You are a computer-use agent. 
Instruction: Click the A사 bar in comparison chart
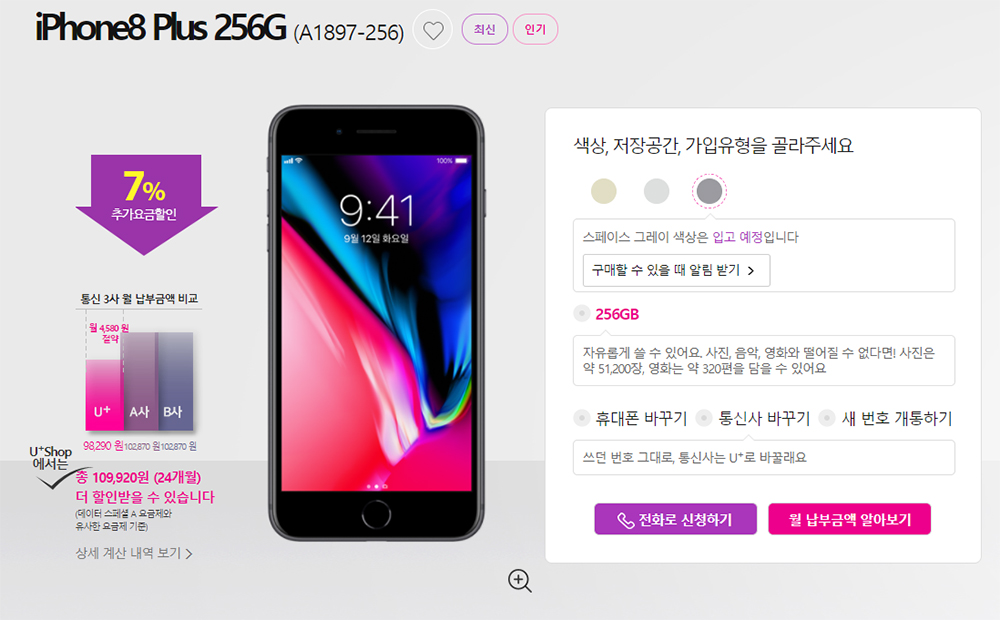(x=140, y=381)
